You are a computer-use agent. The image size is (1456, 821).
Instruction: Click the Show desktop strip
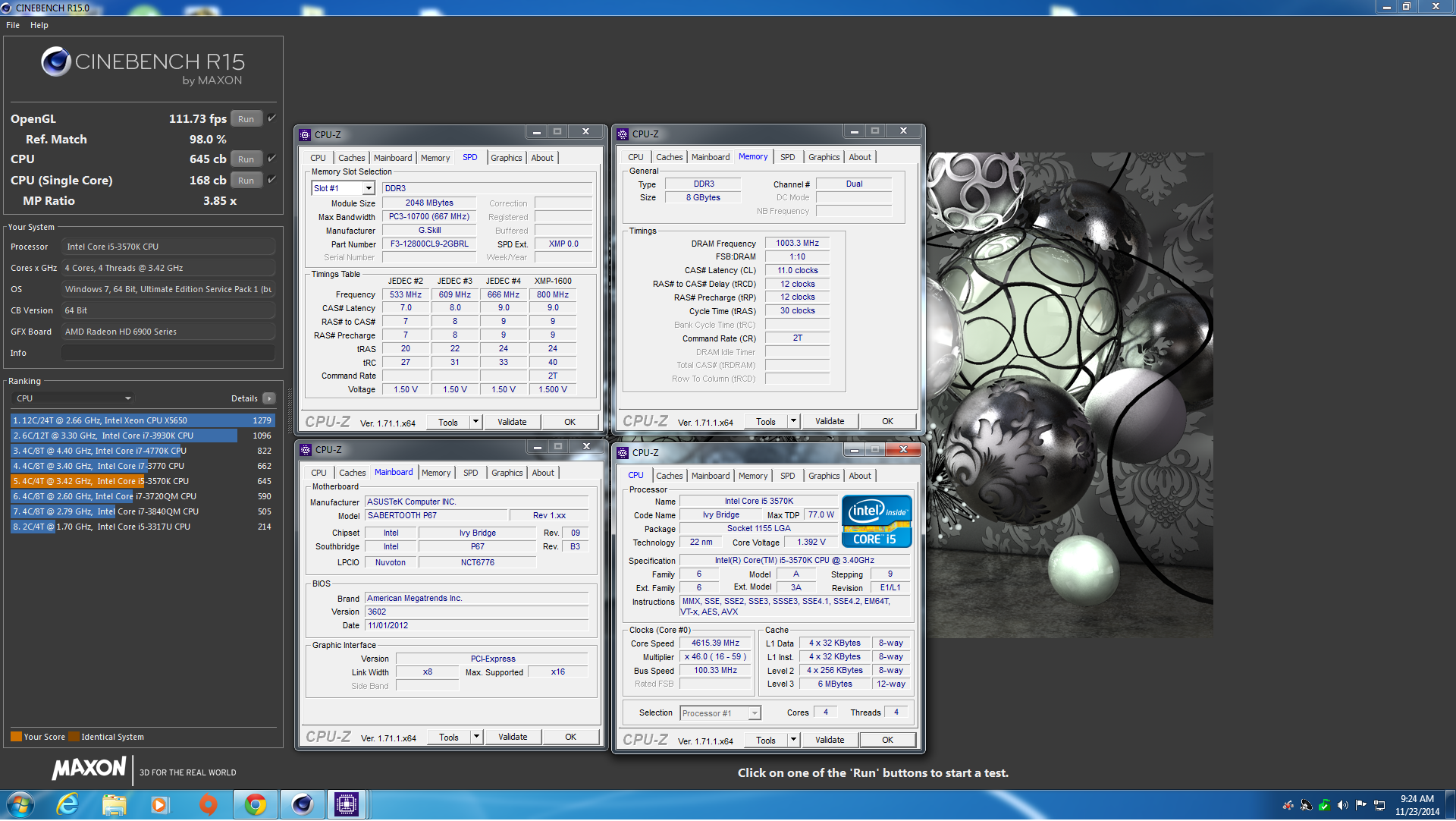pyautogui.click(x=1451, y=805)
